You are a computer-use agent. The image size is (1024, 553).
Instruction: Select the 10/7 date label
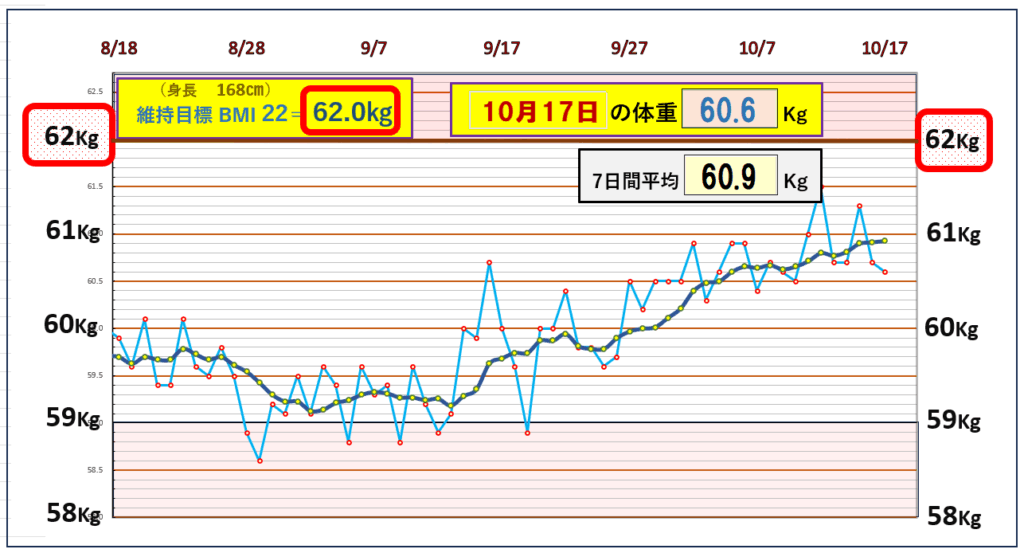click(757, 48)
